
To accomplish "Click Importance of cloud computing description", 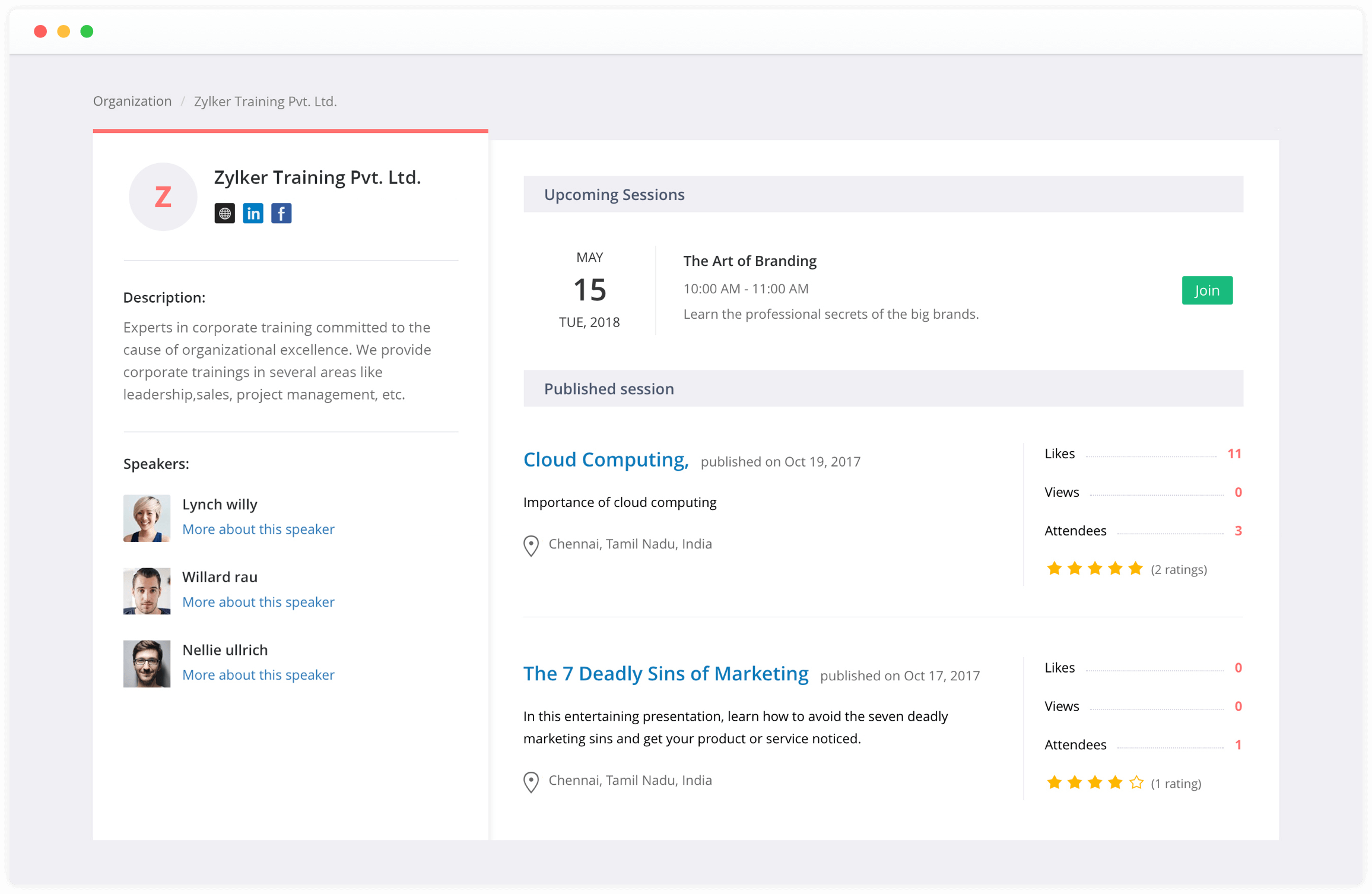I will (620, 502).
